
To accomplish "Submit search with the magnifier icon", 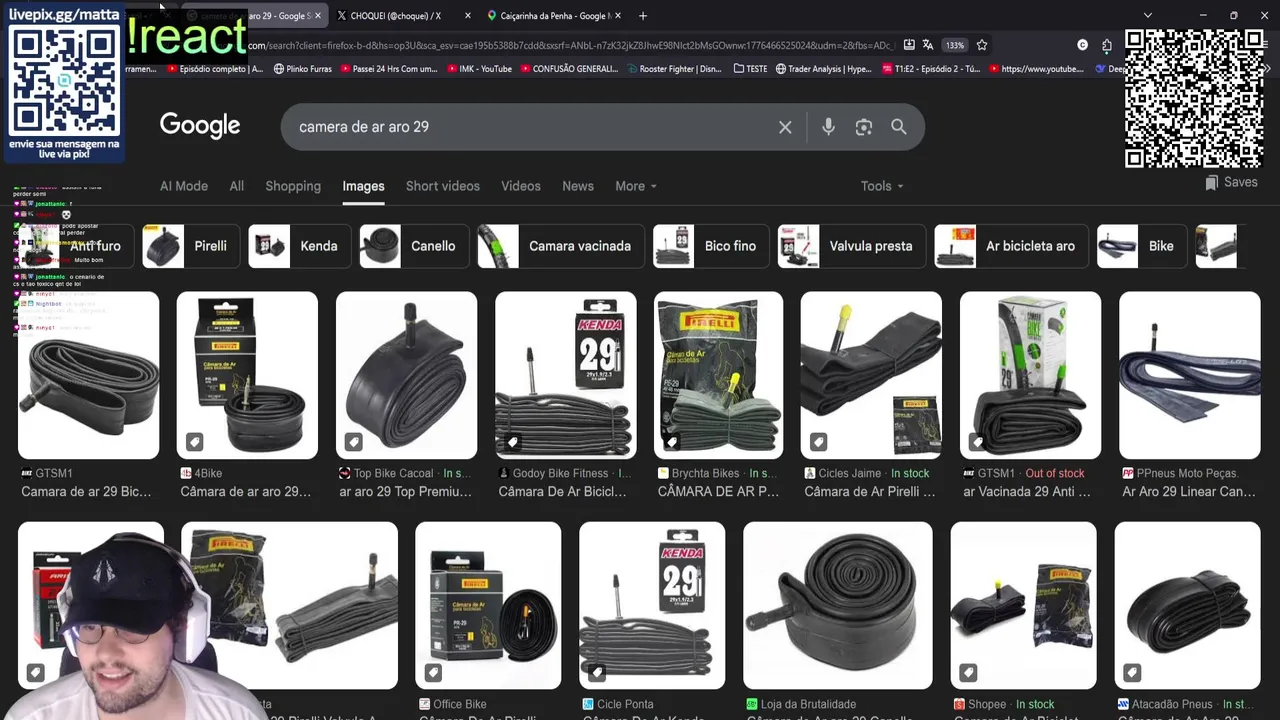I will (x=899, y=127).
